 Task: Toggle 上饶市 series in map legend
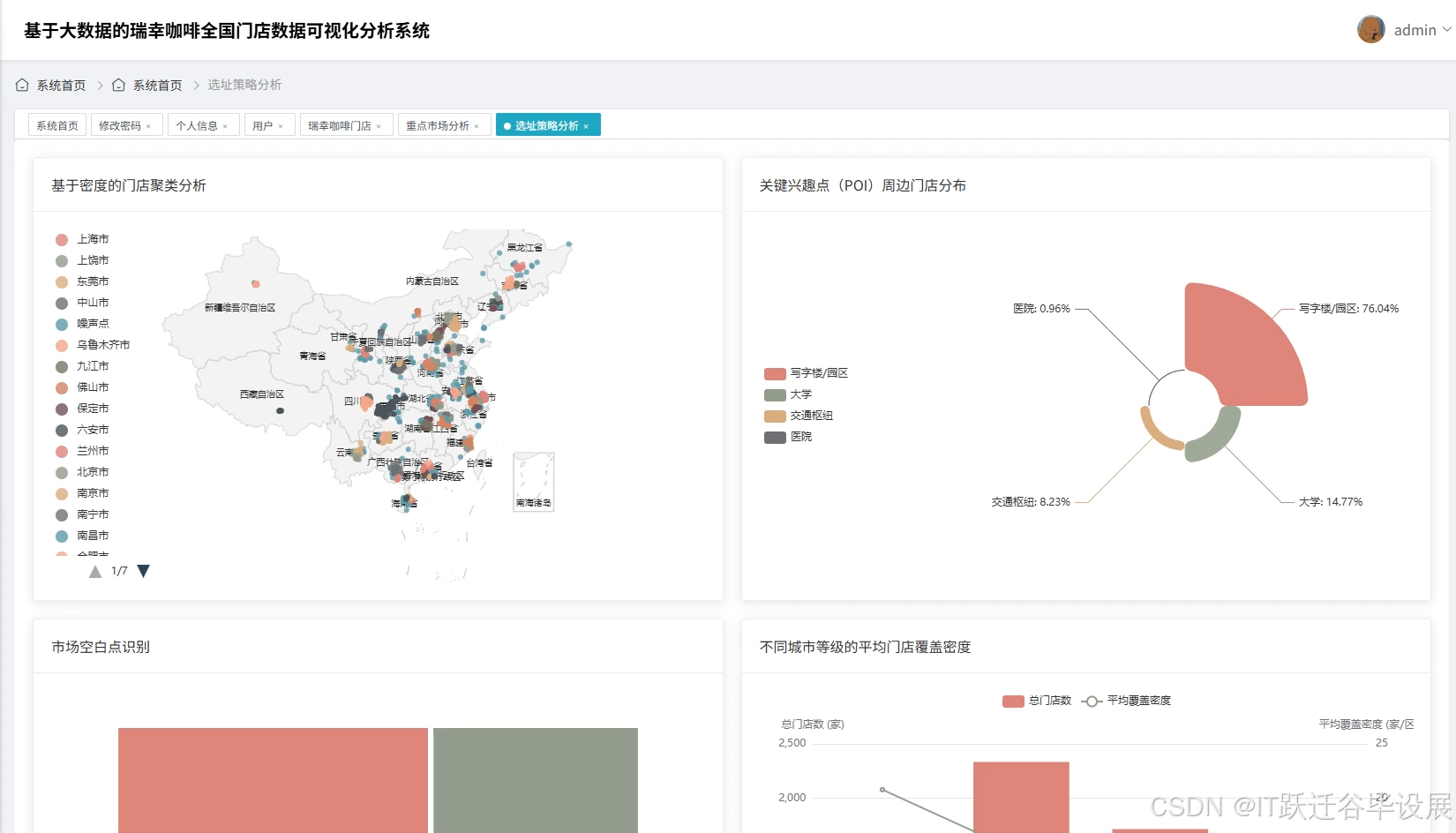click(82, 260)
